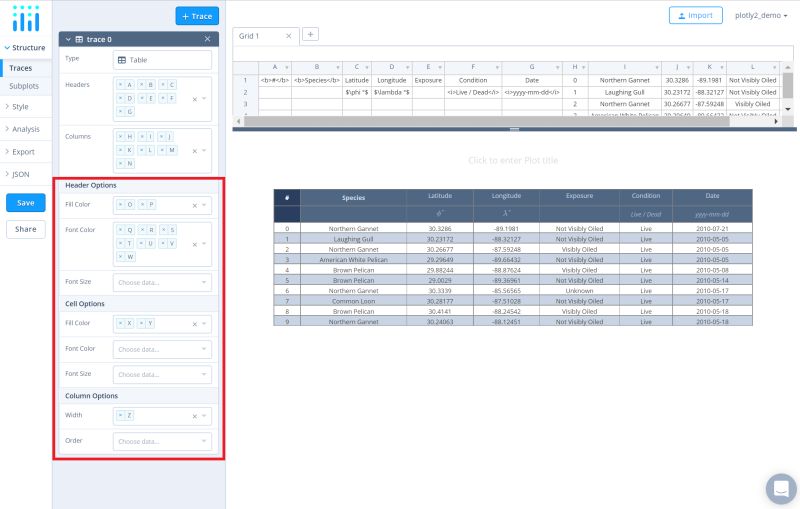
Task: Collapse the Structure section
Action: pos(25,47)
